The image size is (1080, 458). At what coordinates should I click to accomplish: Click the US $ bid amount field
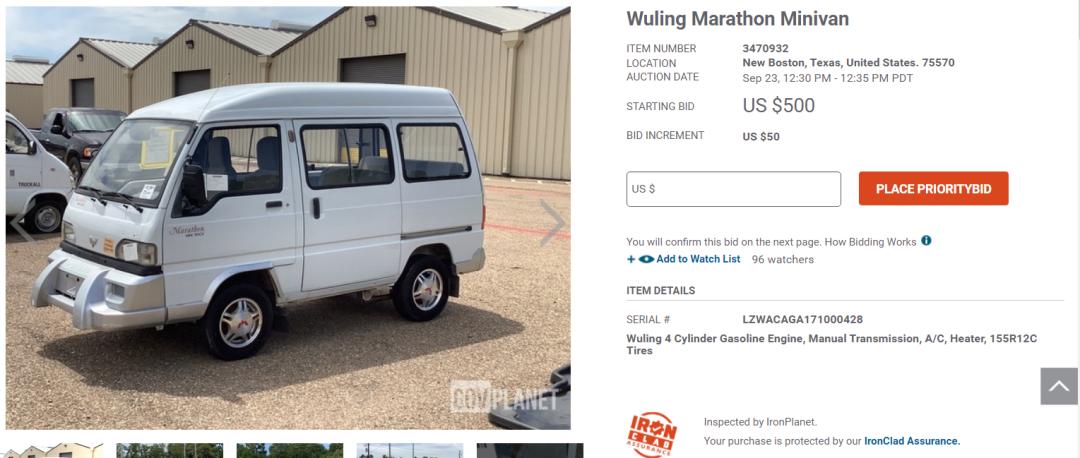coord(734,189)
